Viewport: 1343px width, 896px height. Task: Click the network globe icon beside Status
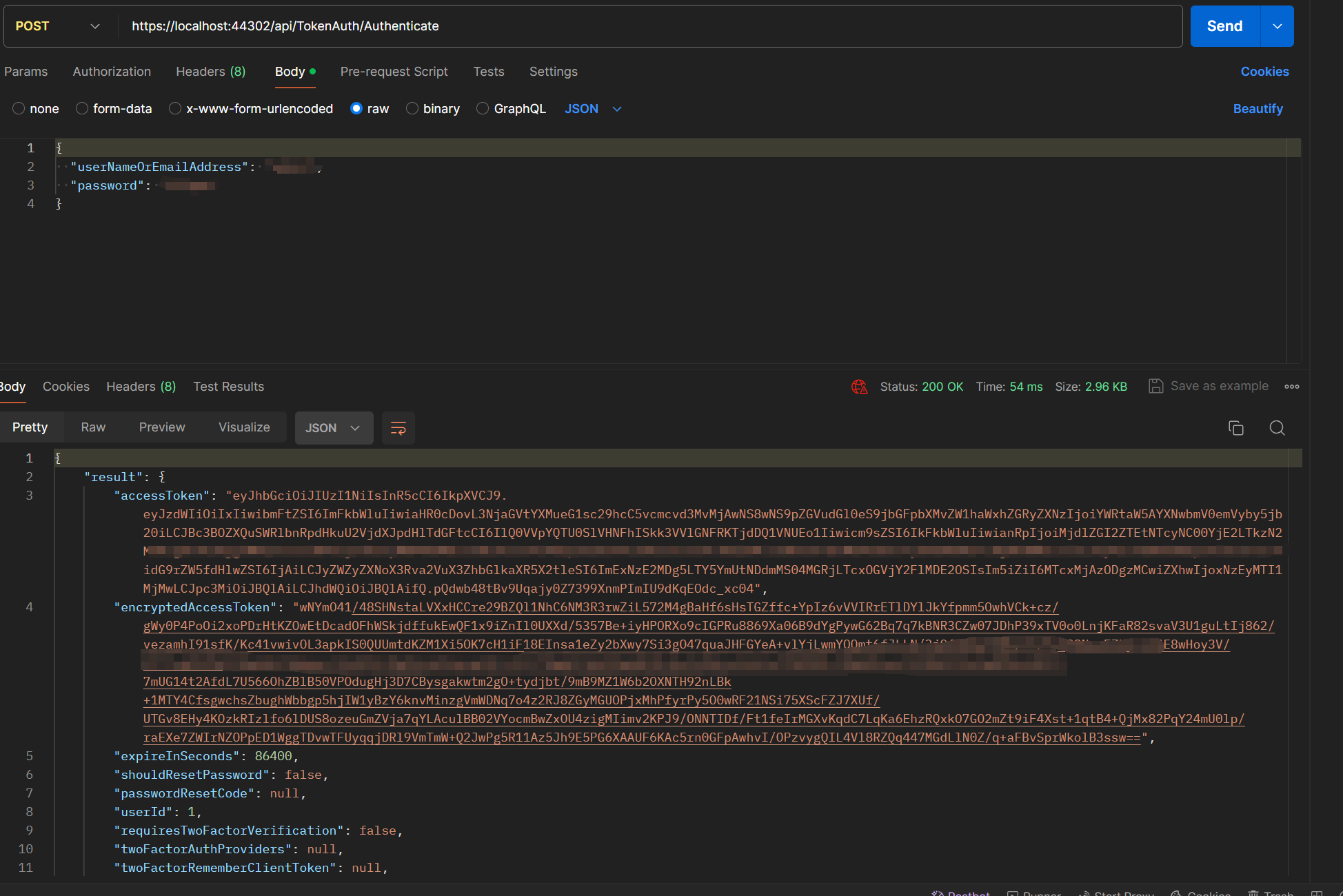coord(859,387)
